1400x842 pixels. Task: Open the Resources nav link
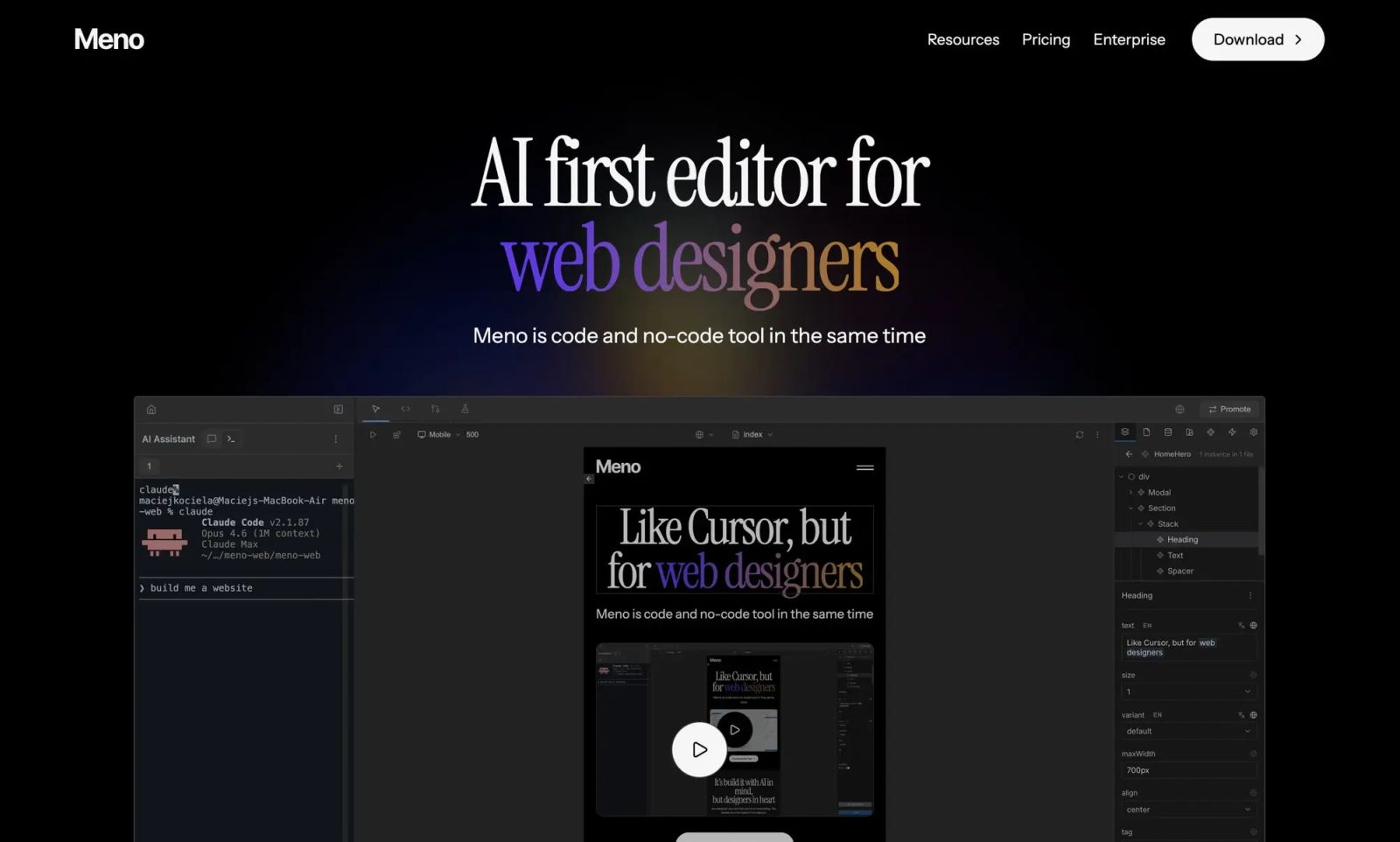point(963,39)
